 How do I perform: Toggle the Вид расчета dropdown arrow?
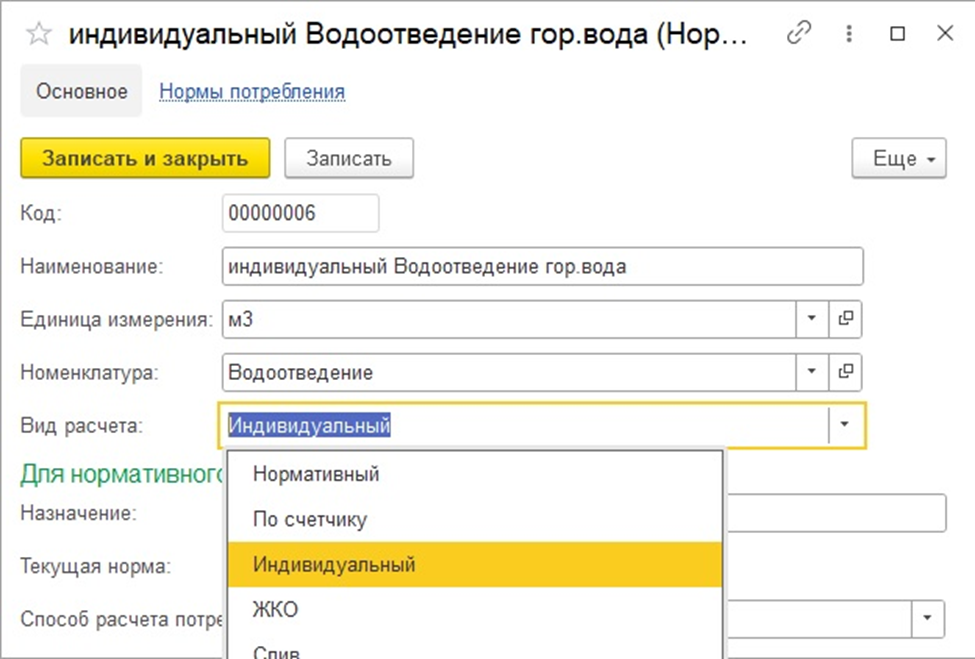(845, 425)
